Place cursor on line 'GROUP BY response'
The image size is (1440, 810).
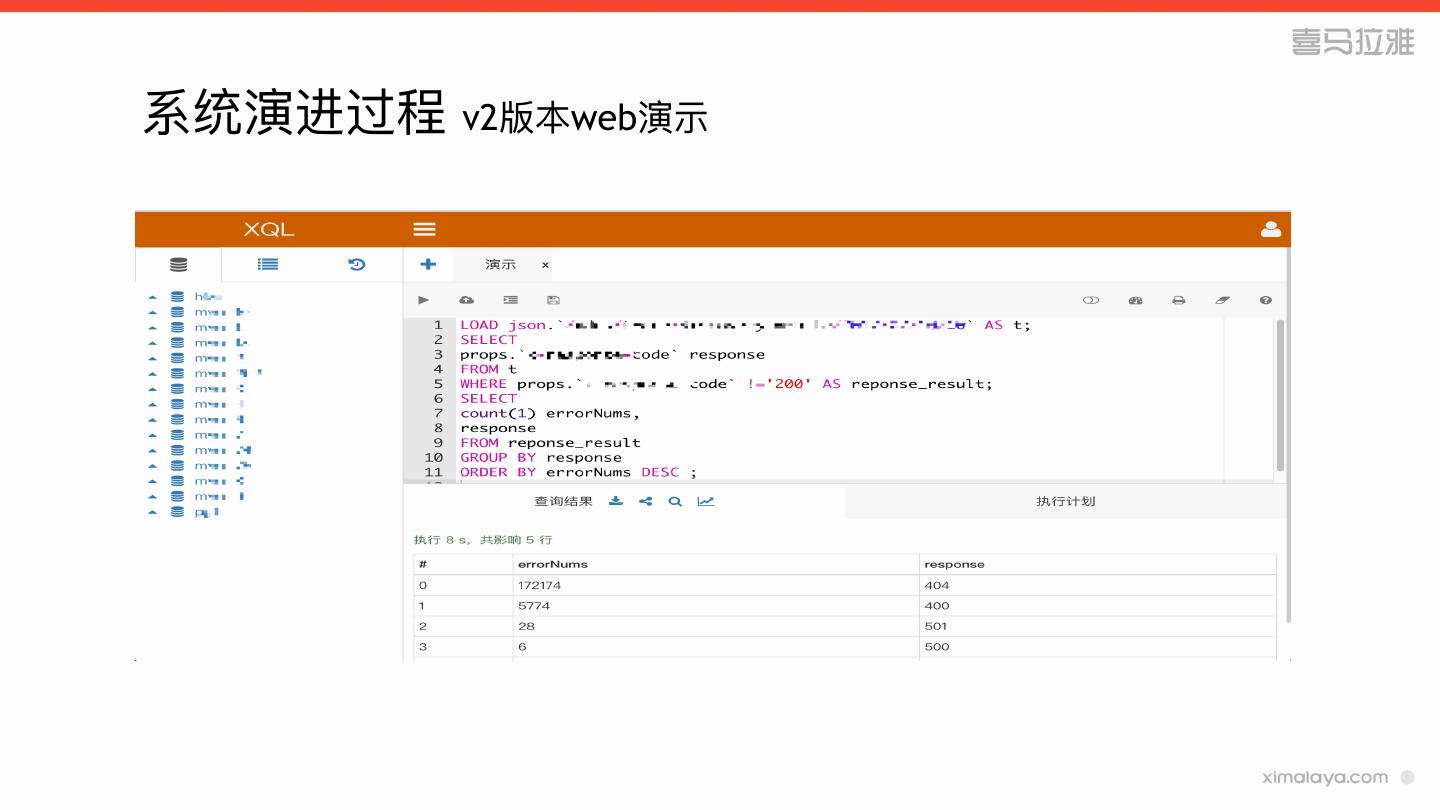pyautogui.click(x=541, y=457)
